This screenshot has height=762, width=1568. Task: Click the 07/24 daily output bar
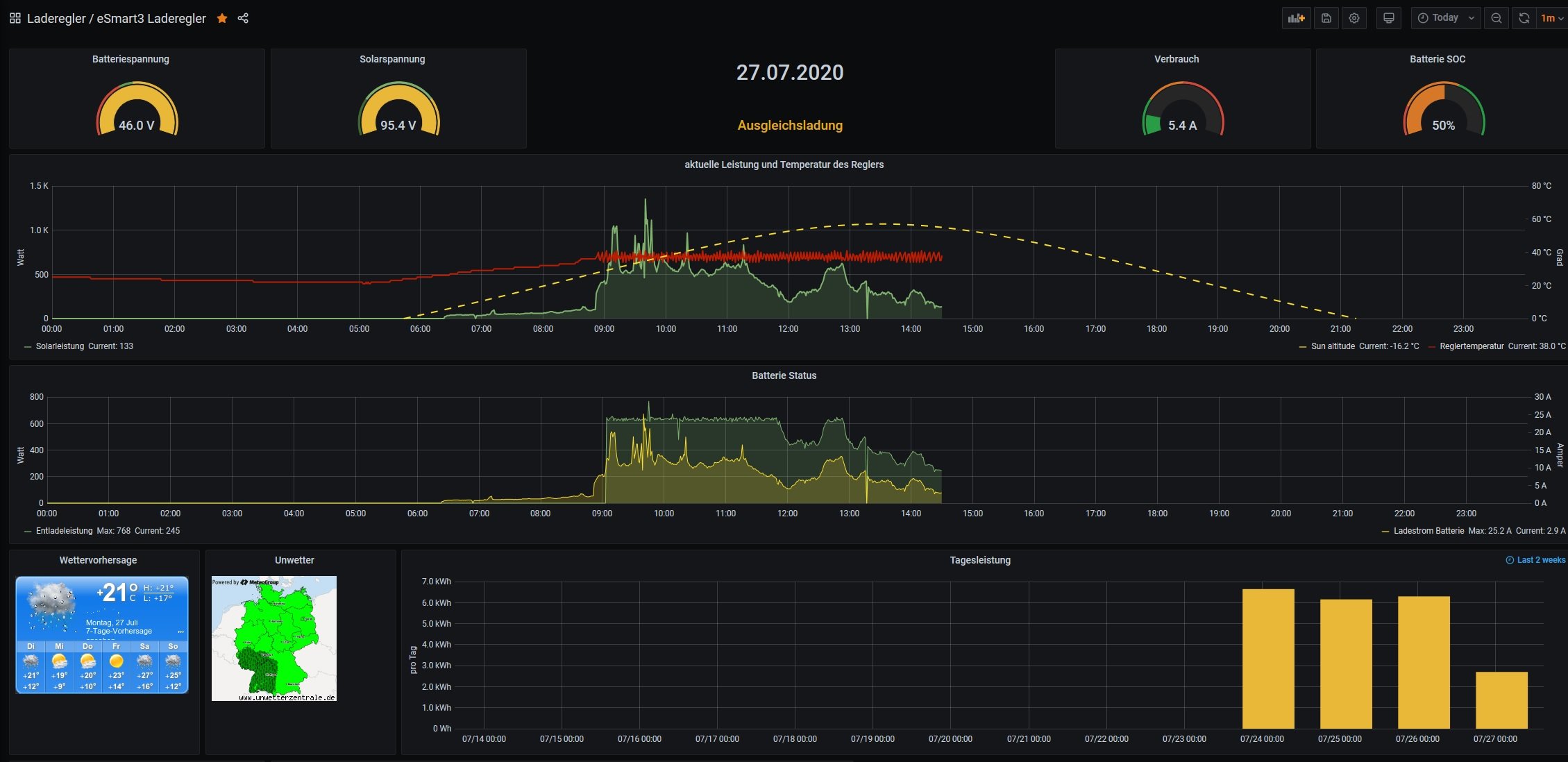coord(1267,659)
